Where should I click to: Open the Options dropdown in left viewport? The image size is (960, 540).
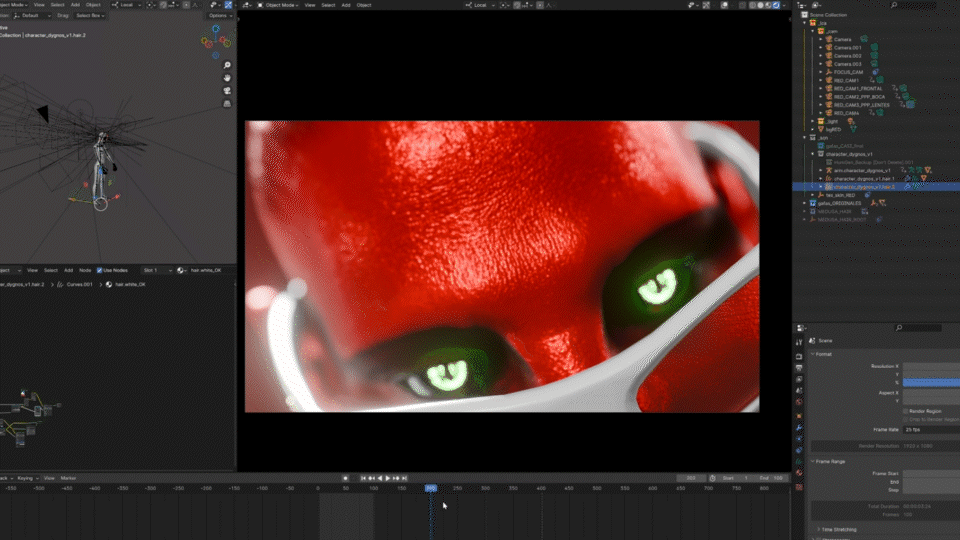219,15
